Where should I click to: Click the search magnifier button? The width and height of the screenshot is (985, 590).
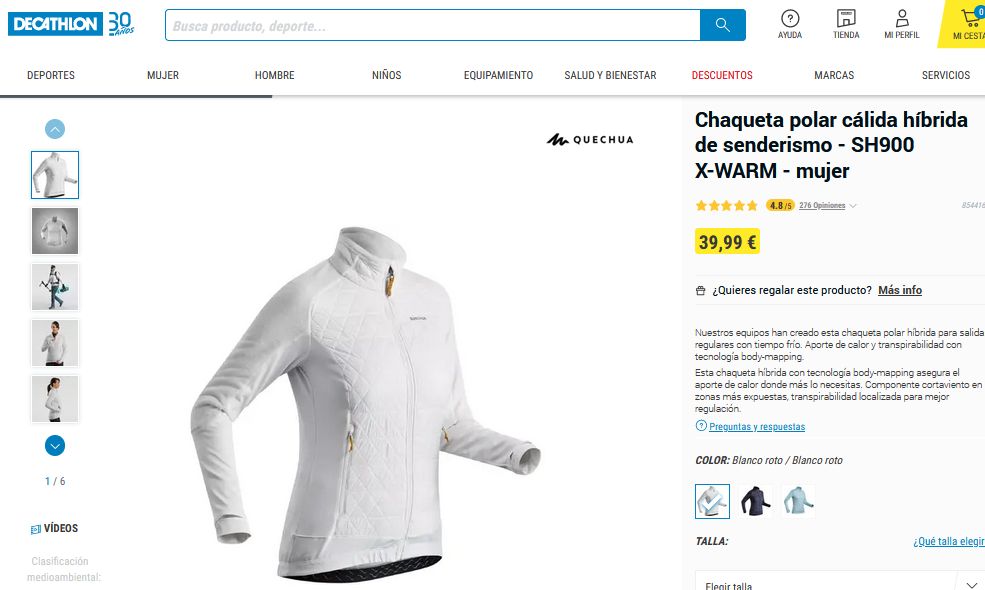[722, 25]
